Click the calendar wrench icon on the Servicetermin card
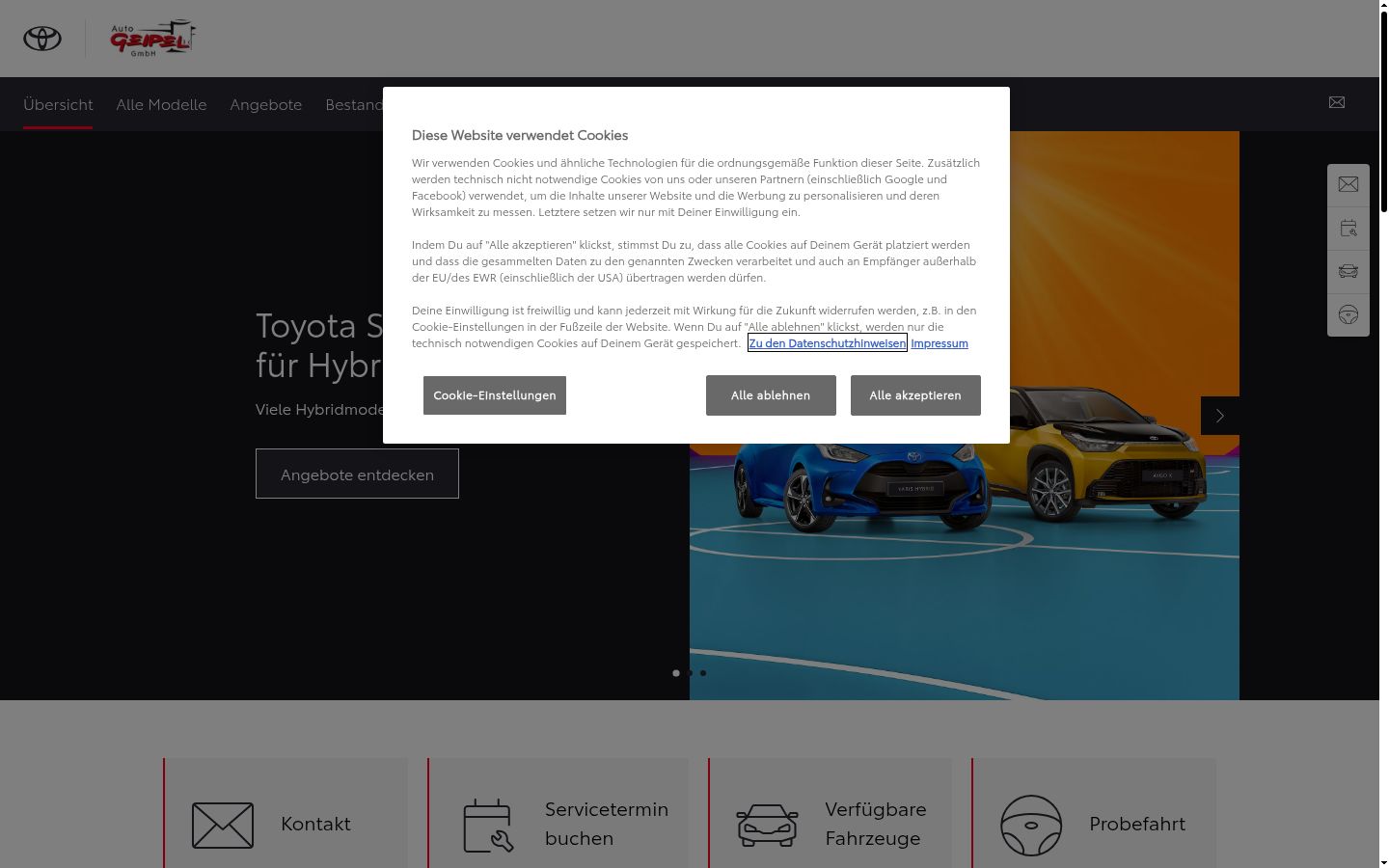This screenshot has height=868, width=1389. click(x=488, y=826)
